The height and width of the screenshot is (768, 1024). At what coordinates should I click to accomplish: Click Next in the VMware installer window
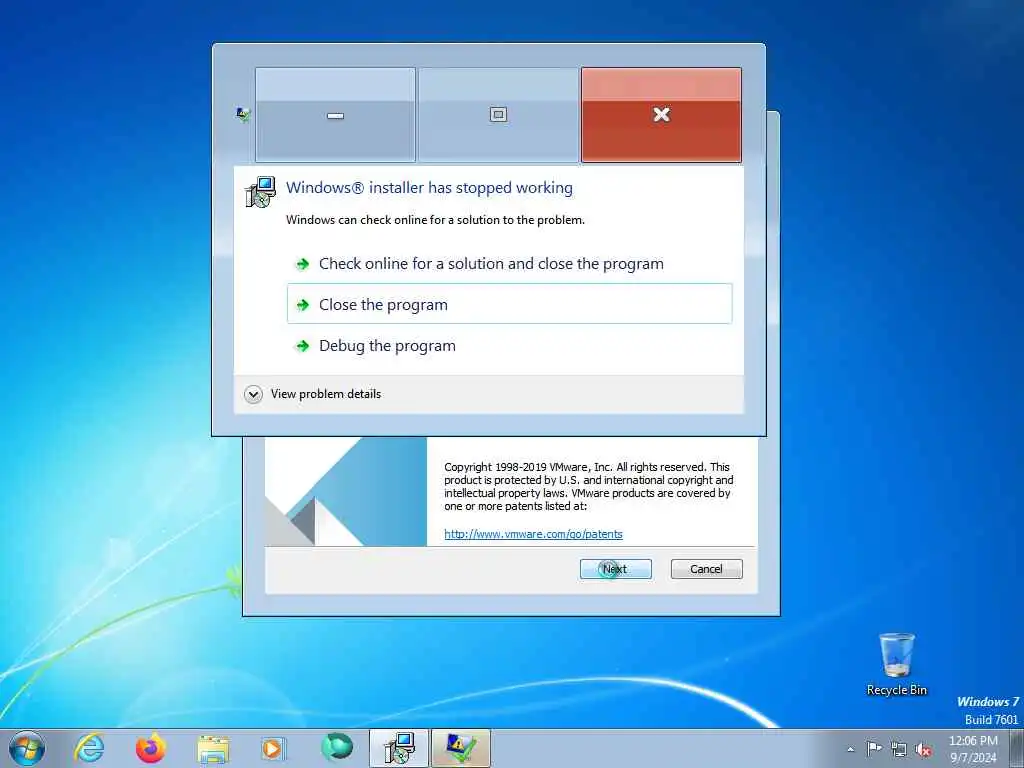615,569
